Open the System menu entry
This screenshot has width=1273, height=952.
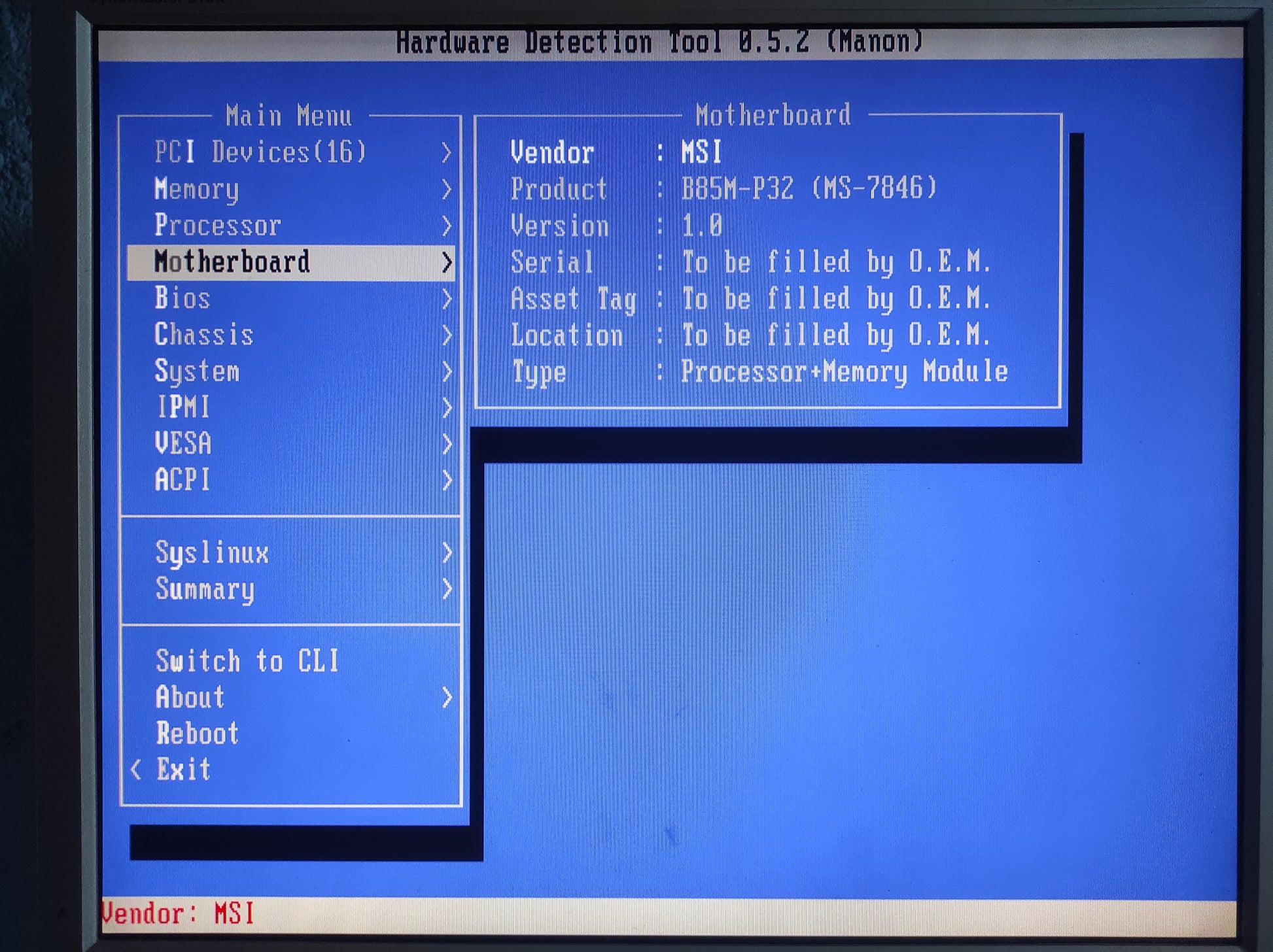tap(197, 371)
